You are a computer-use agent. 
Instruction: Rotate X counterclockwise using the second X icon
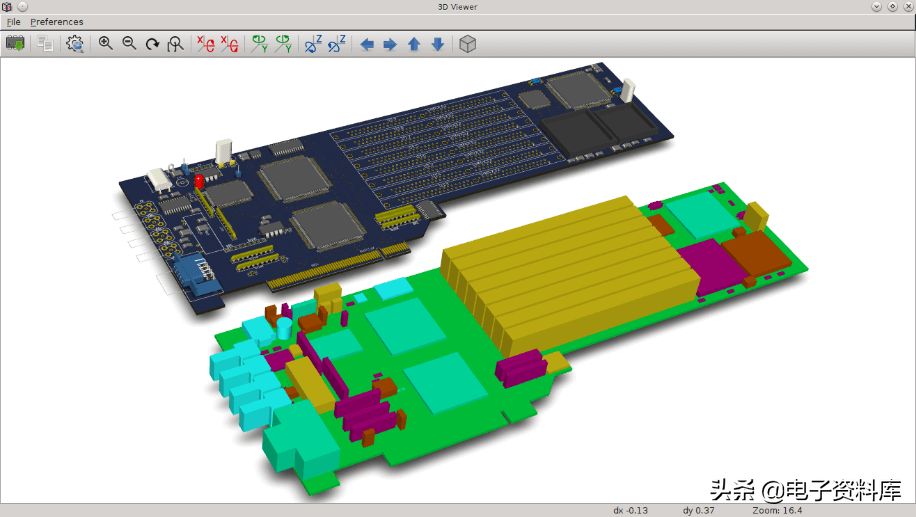click(x=229, y=44)
